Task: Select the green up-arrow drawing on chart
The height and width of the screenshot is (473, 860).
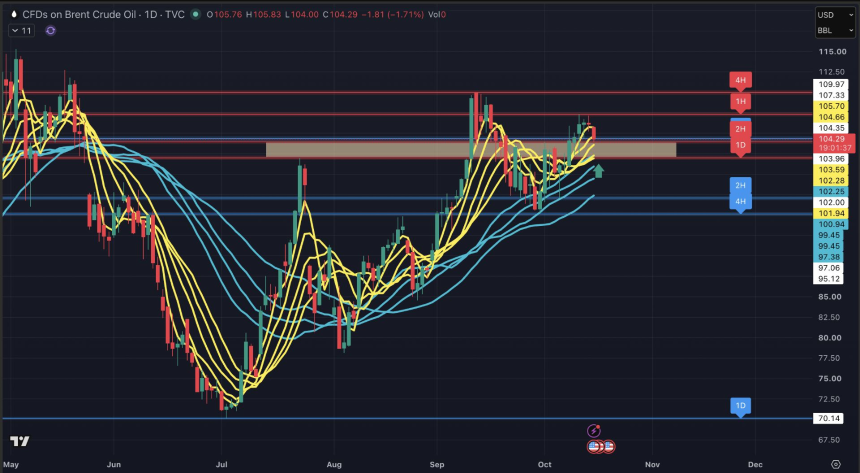Action: pos(598,171)
